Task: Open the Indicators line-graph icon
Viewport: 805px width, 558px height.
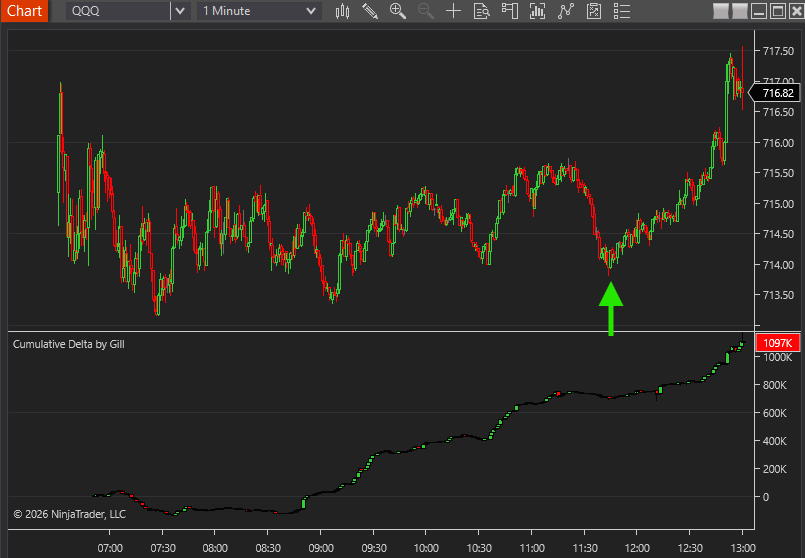Action: coord(566,11)
